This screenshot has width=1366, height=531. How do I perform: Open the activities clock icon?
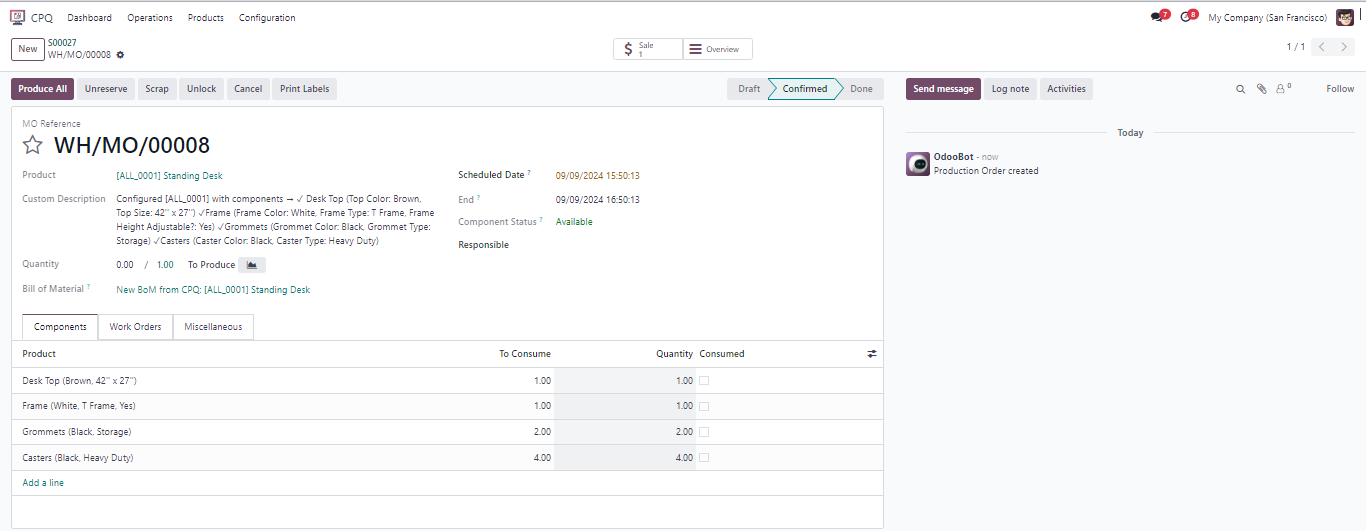[1187, 17]
